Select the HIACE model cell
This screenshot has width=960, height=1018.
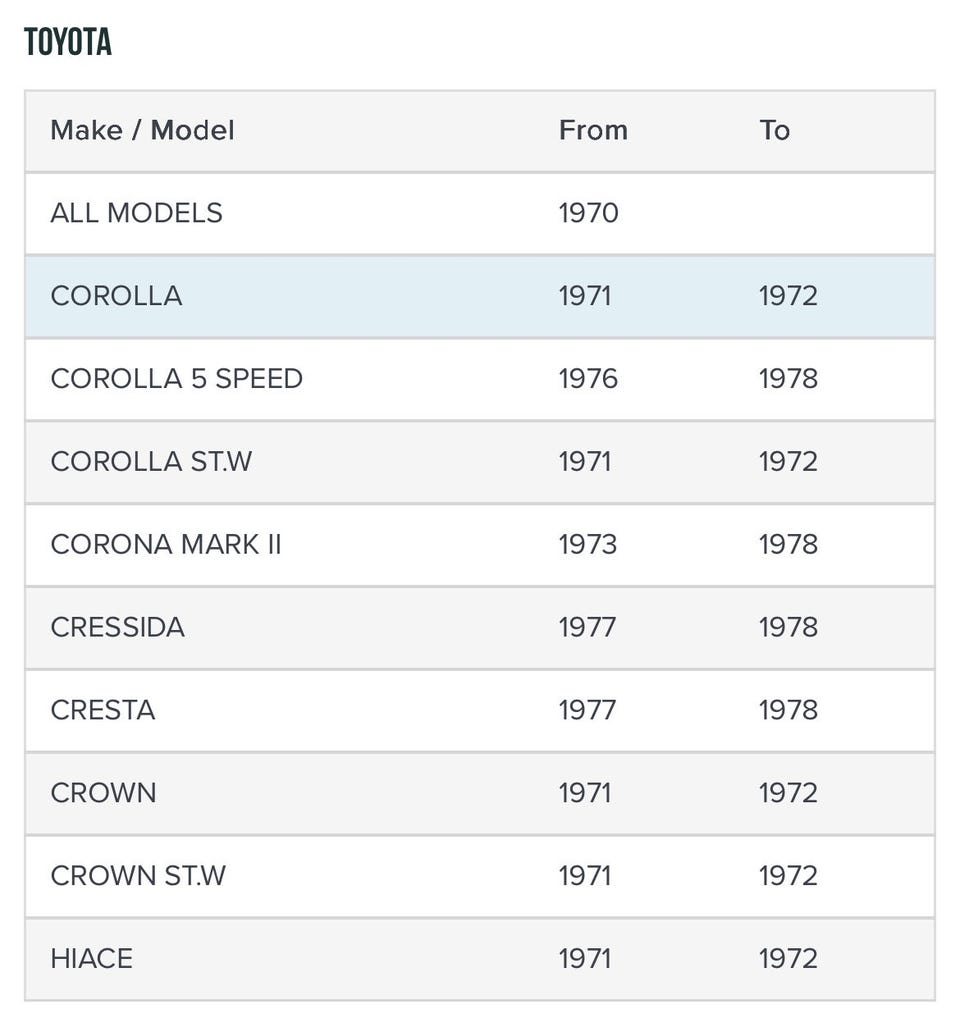coord(91,959)
